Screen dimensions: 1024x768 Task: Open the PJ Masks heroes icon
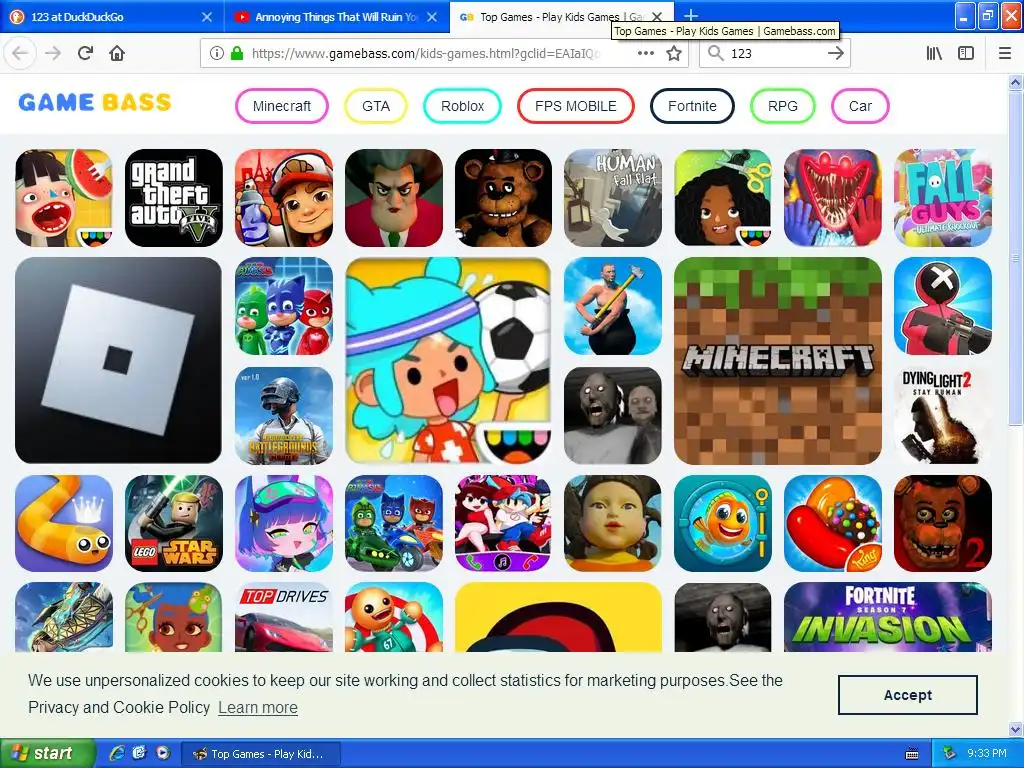(x=284, y=306)
